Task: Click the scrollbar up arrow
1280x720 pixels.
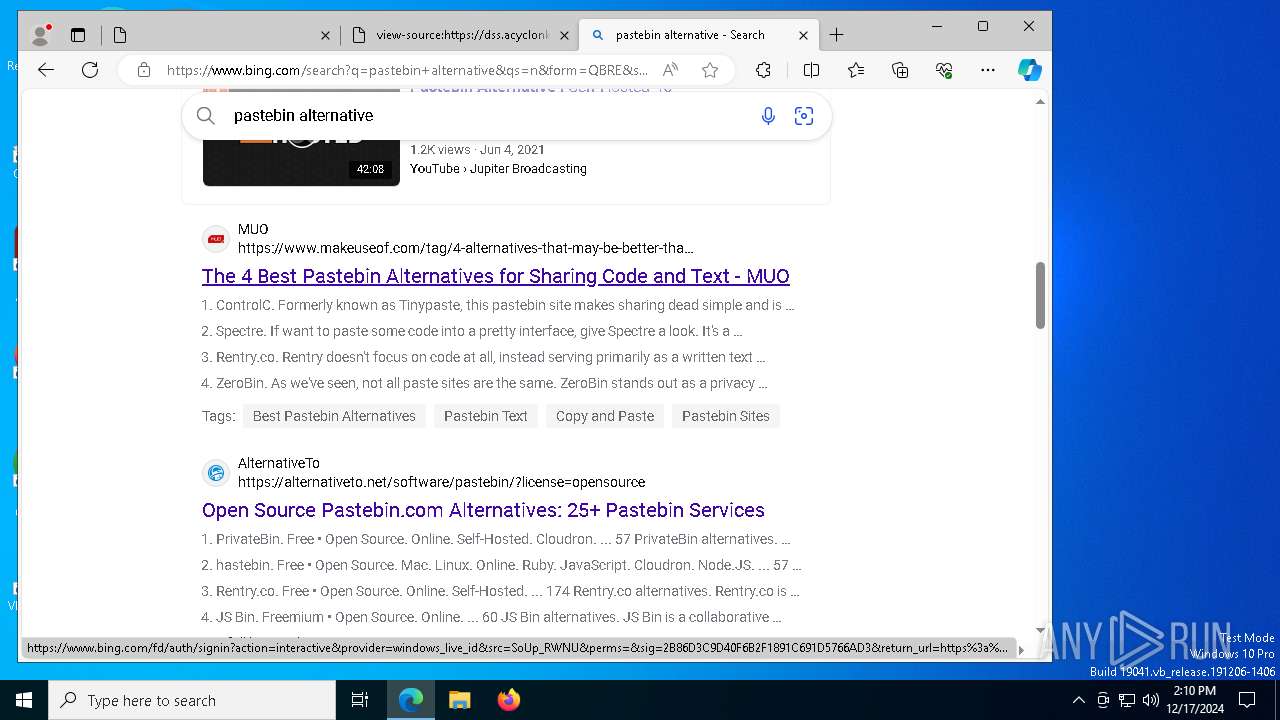Action: (1040, 102)
